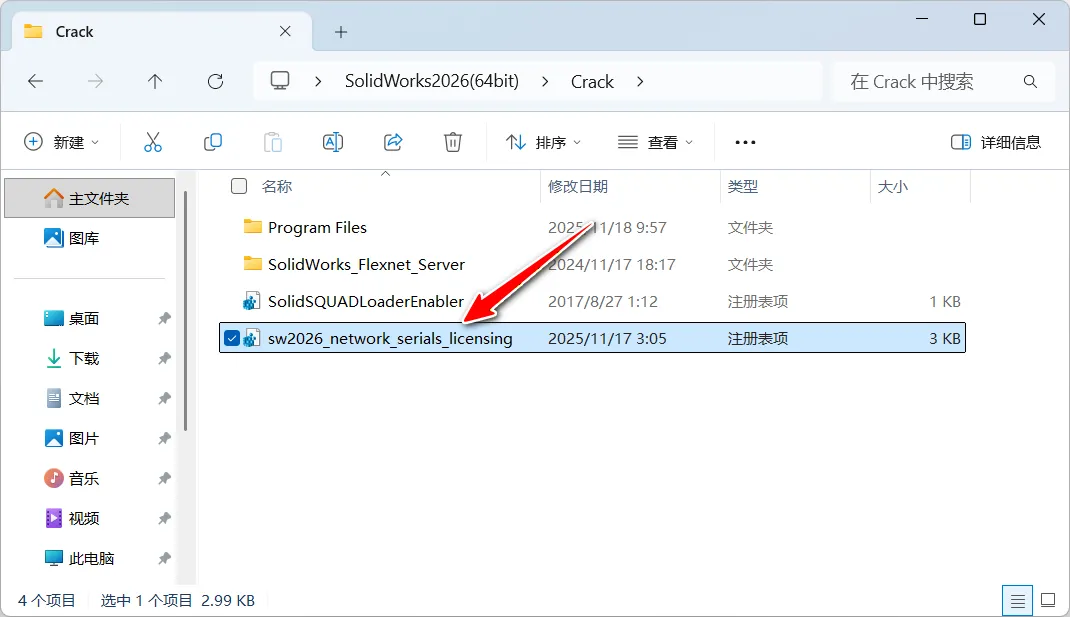Image resolution: width=1070 pixels, height=617 pixels.
Task: Open 主文件夹 (Home) in sidebar
Action: (89, 198)
